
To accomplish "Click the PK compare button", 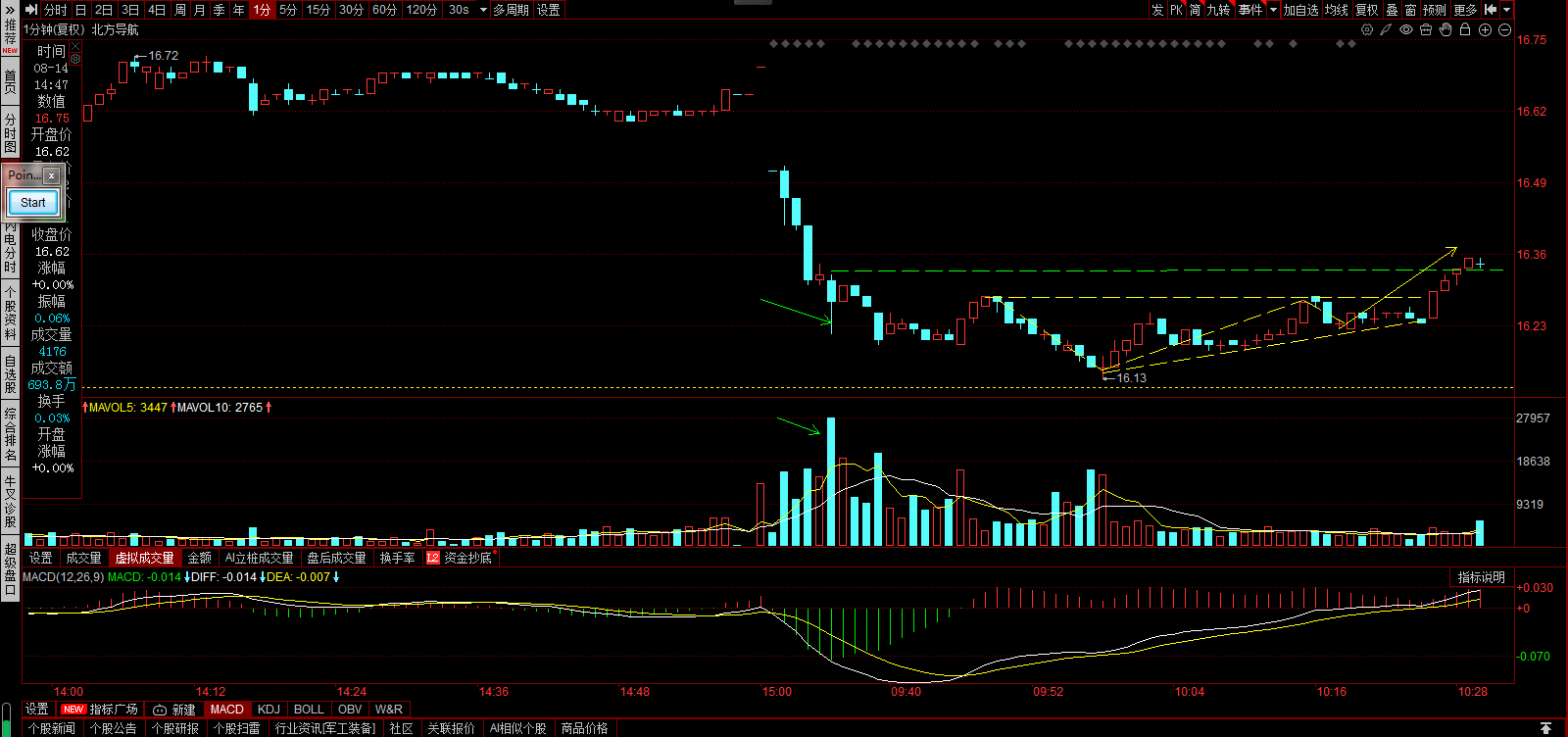I will [x=1177, y=10].
